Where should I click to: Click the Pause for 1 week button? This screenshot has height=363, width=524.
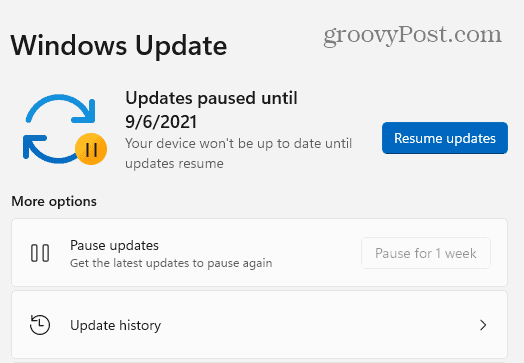[x=426, y=253]
